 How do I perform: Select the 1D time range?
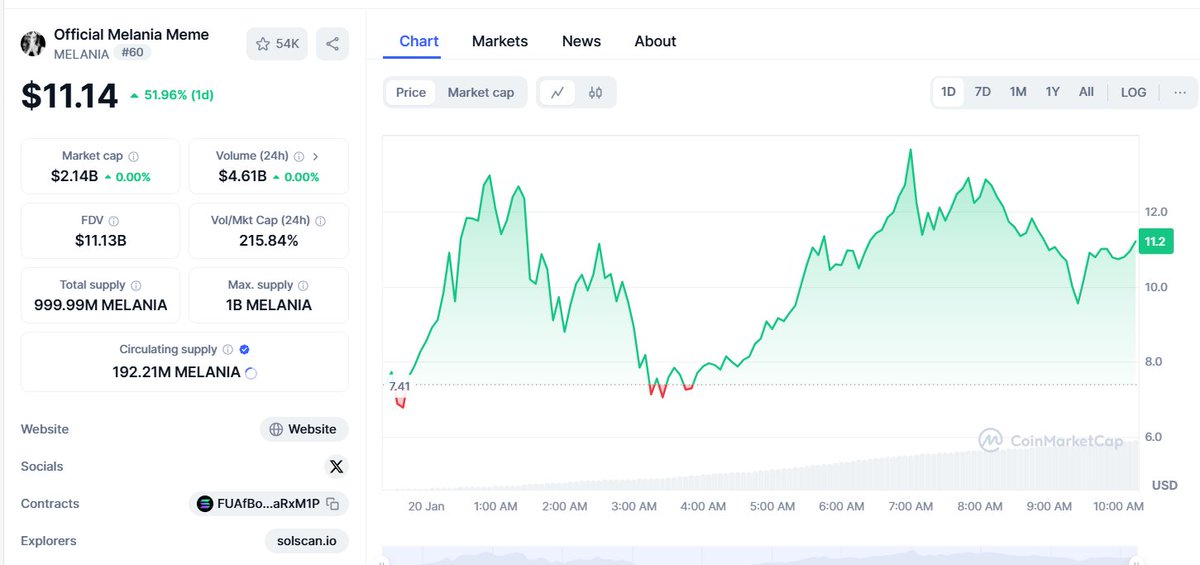click(948, 92)
